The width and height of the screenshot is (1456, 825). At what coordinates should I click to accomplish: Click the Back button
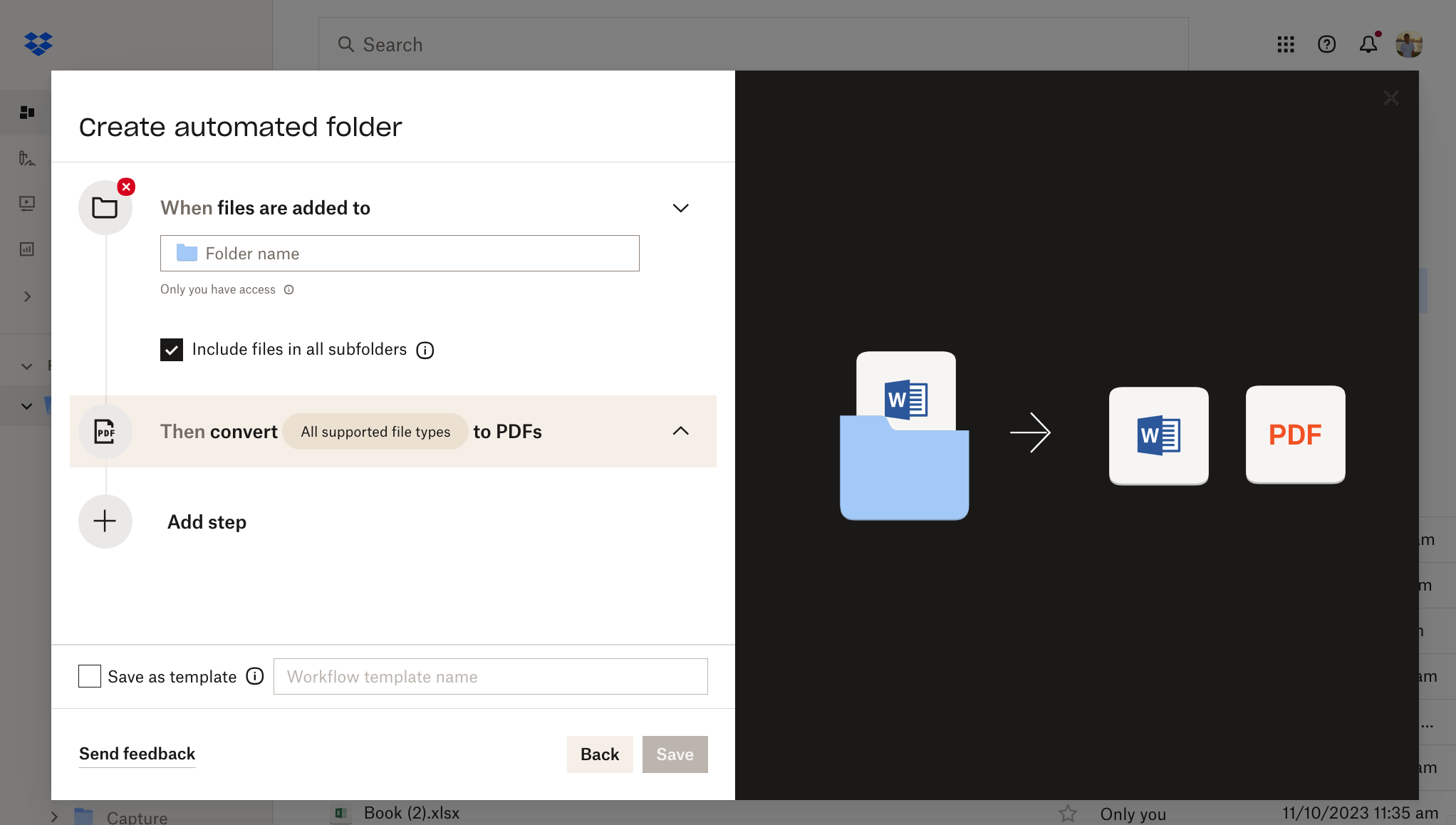(599, 754)
